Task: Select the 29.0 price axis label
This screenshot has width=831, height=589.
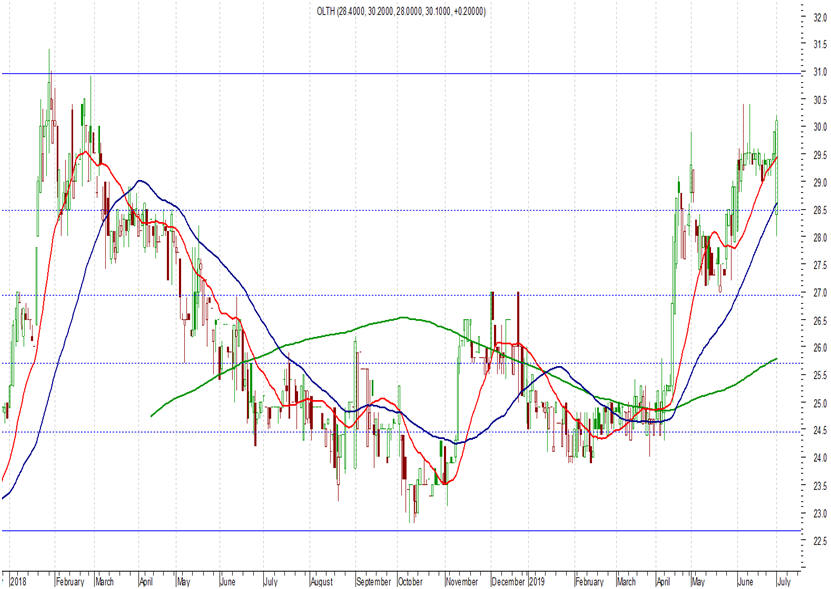Action: 820,182
